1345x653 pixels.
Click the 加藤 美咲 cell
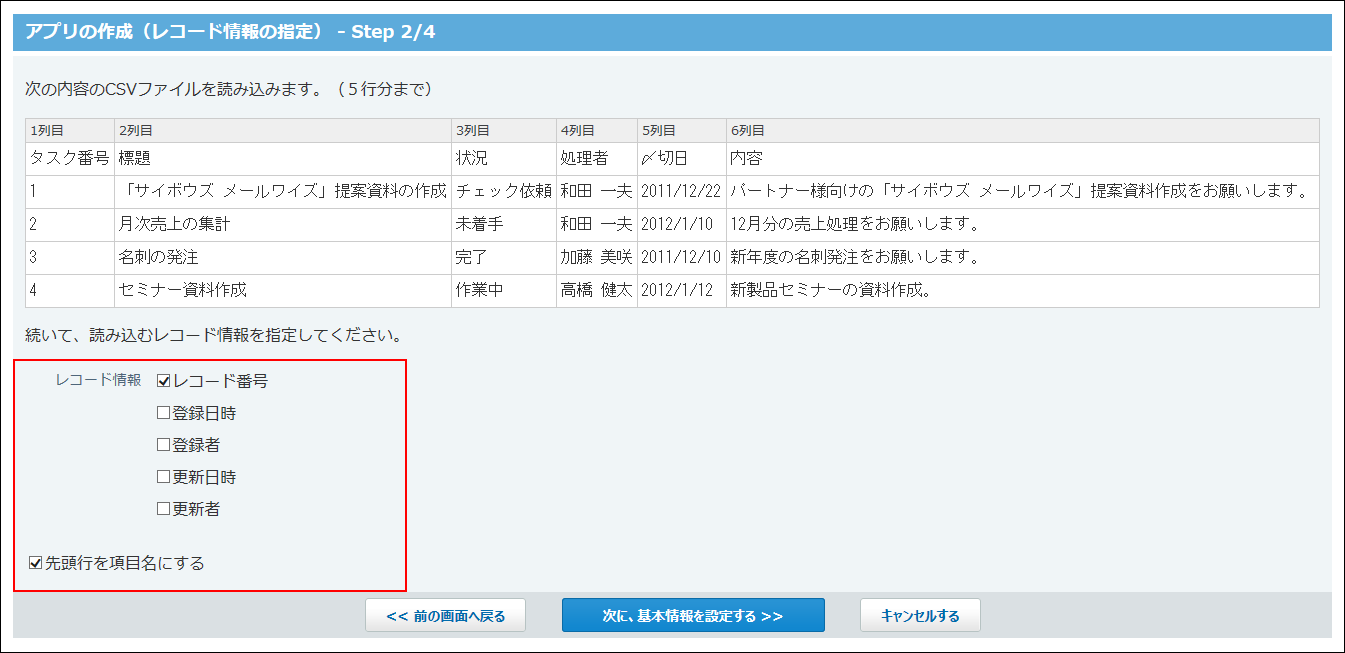click(597, 257)
